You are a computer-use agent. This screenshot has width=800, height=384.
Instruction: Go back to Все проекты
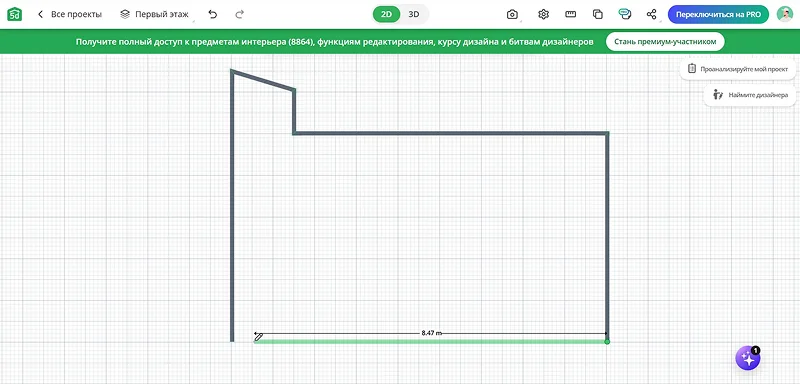coord(70,14)
